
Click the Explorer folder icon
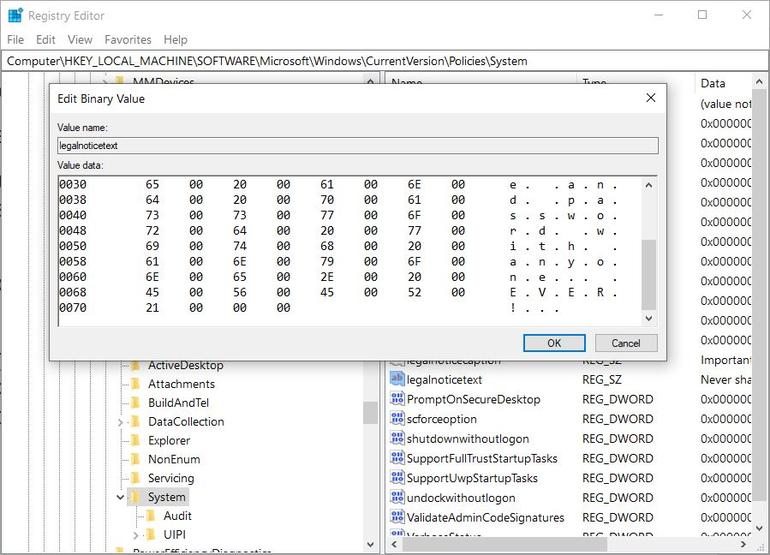click(x=136, y=441)
